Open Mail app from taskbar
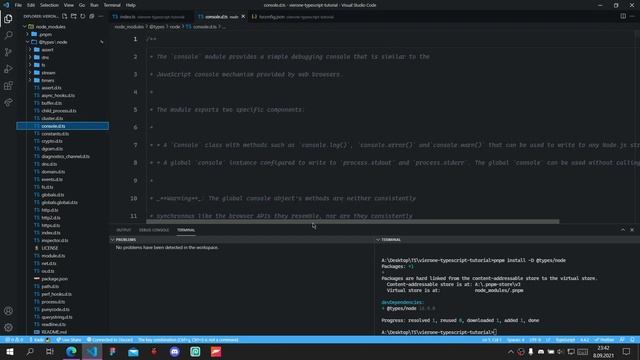The height and width of the screenshot is (360, 640). (133, 351)
